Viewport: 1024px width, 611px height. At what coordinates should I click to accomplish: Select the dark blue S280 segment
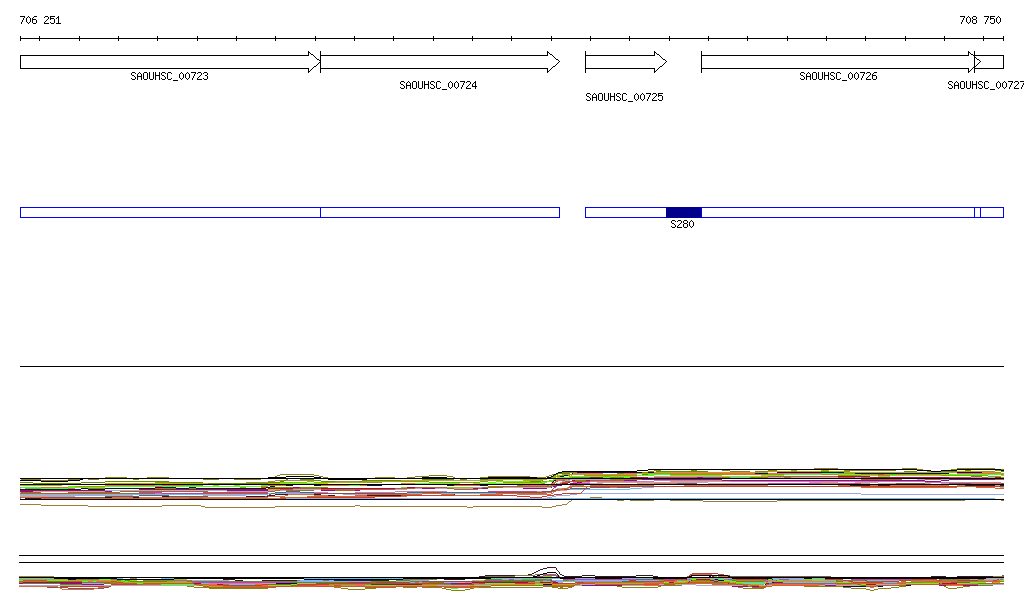[683, 212]
